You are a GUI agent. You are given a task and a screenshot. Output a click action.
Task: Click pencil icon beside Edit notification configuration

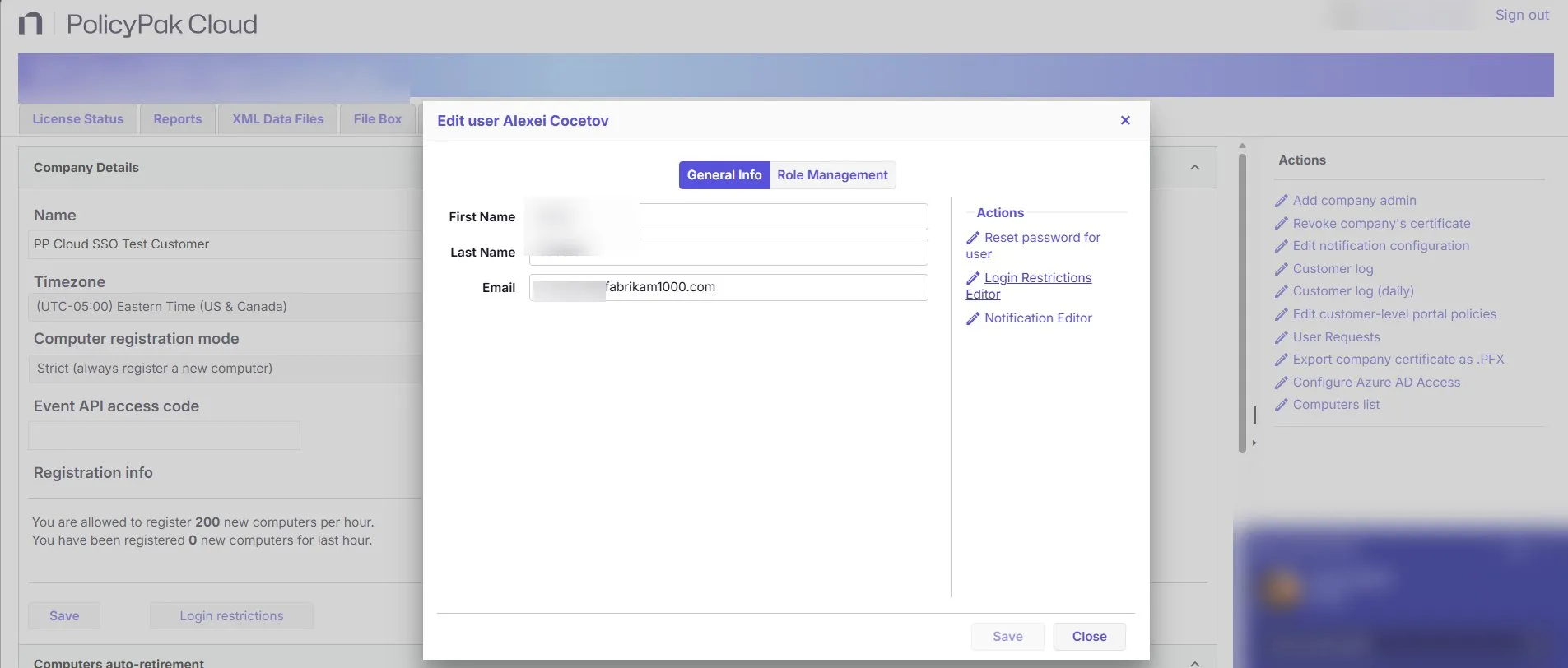pos(1282,246)
